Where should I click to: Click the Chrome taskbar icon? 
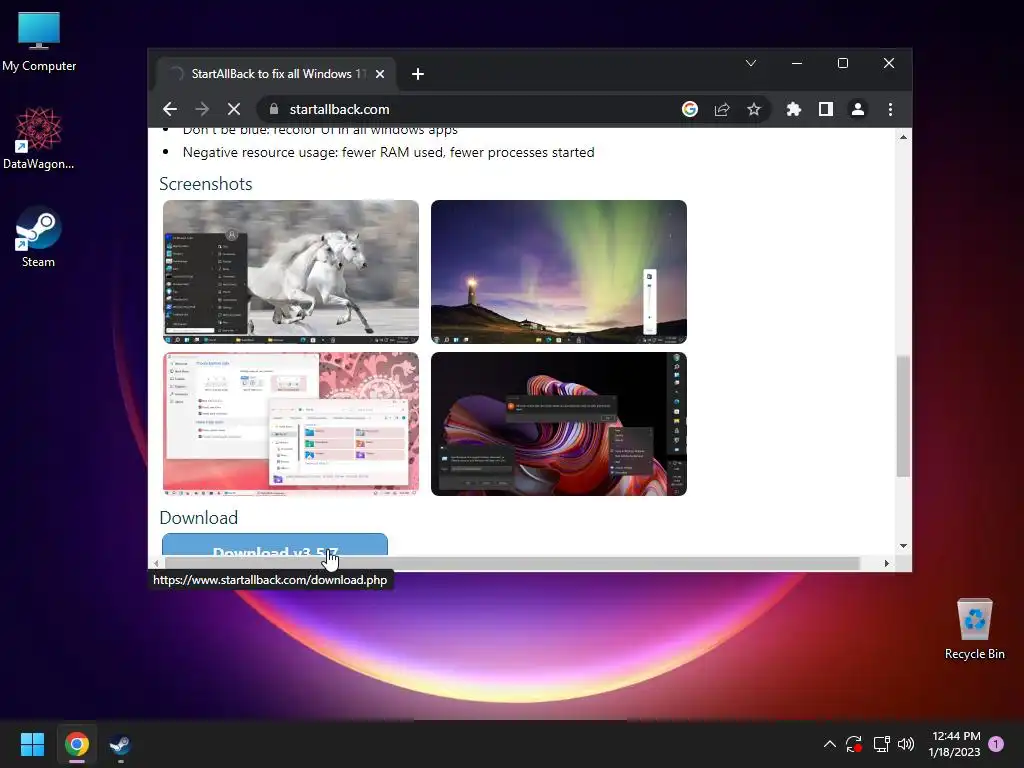(x=76, y=744)
